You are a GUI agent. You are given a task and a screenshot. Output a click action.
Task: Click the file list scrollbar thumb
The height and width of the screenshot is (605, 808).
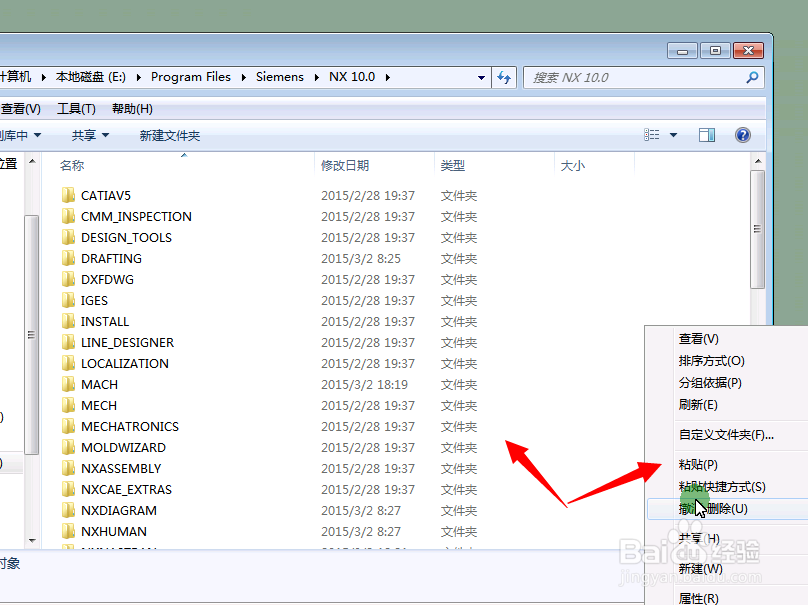pyautogui.click(x=757, y=229)
